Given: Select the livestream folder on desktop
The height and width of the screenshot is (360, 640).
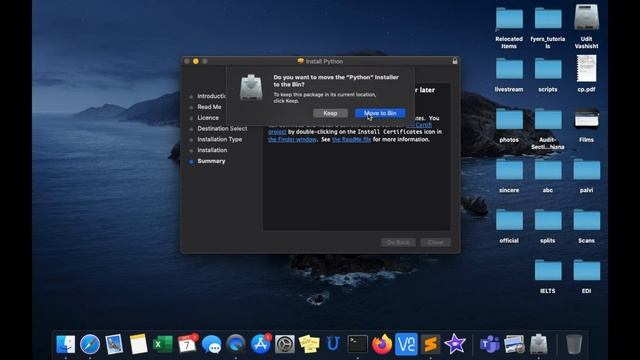Looking at the screenshot, I should coord(509,69).
